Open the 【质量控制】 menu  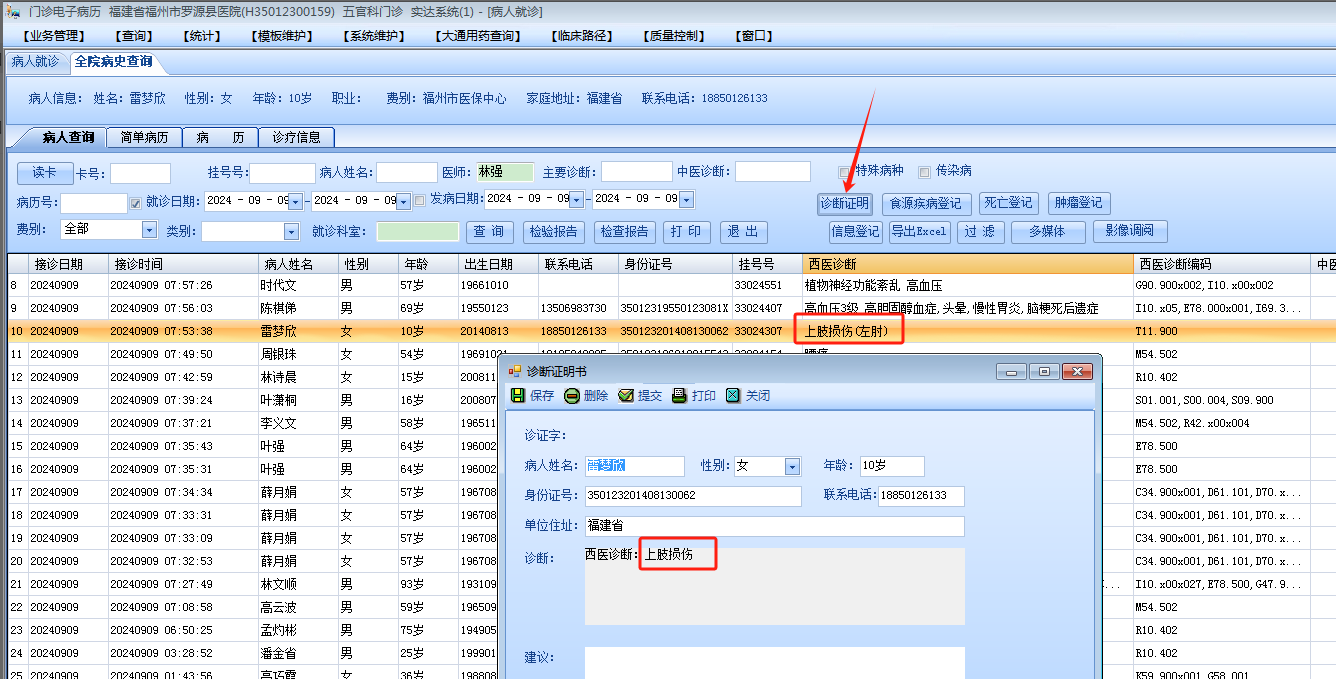(x=673, y=36)
